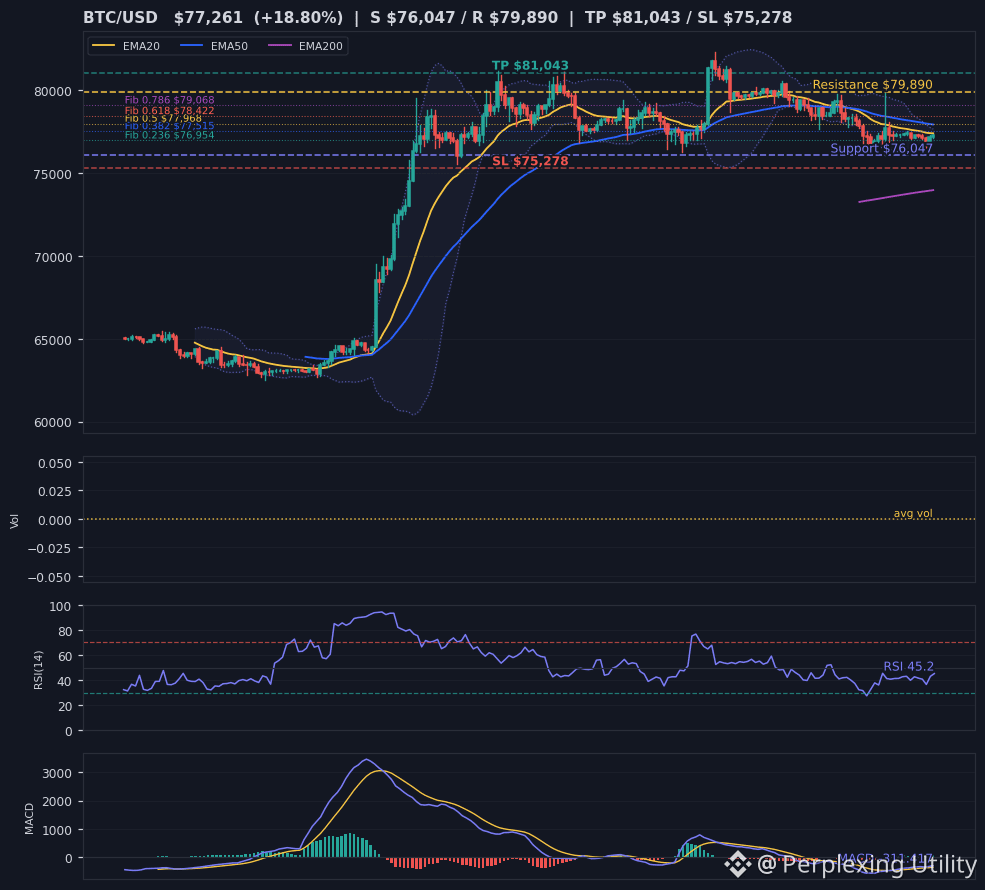Click the RSI 45.2 value label
The width and height of the screenshot is (985, 890).
pyautogui.click(x=908, y=666)
